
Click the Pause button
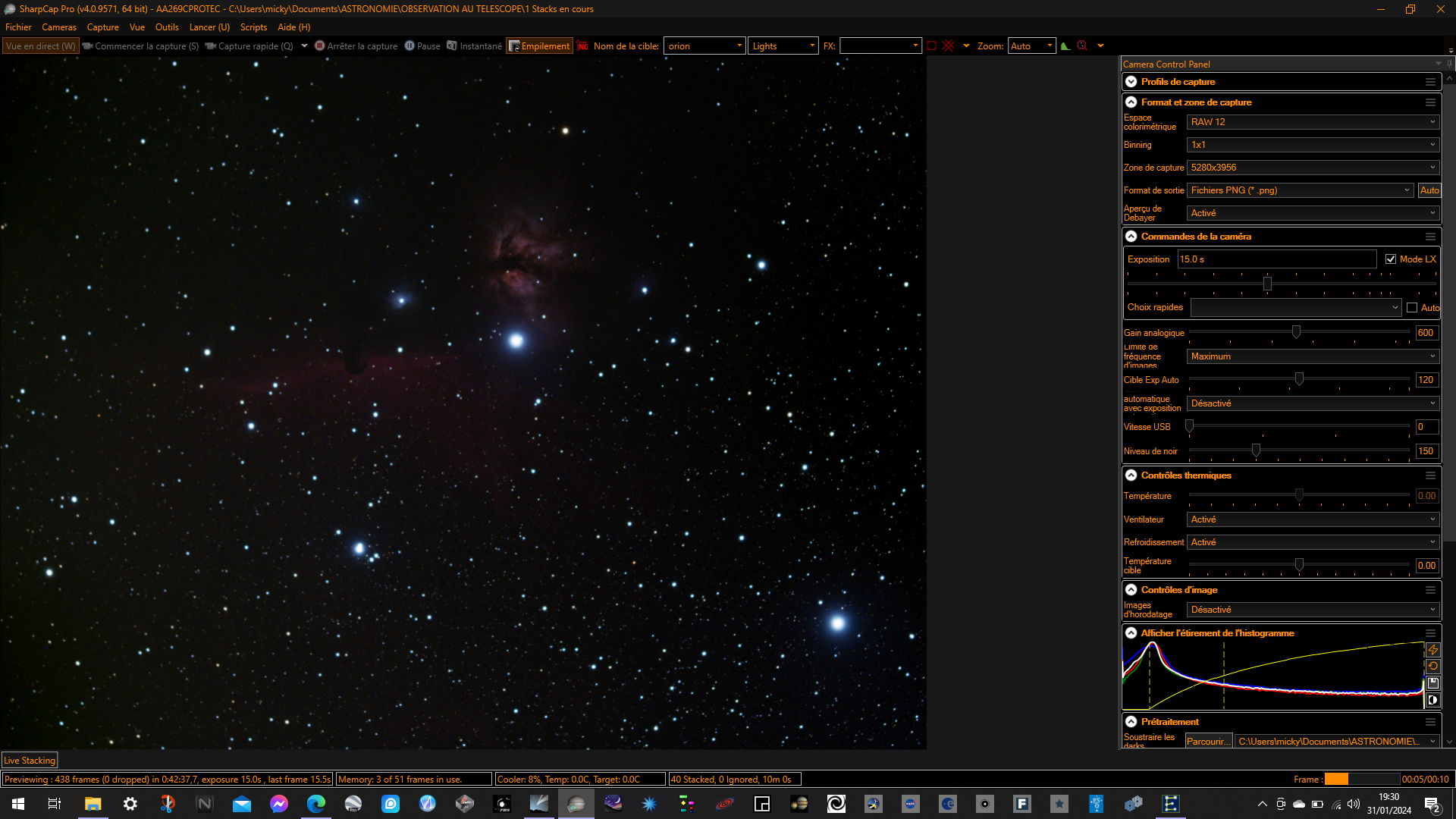pyautogui.click(x=422, y=46)
